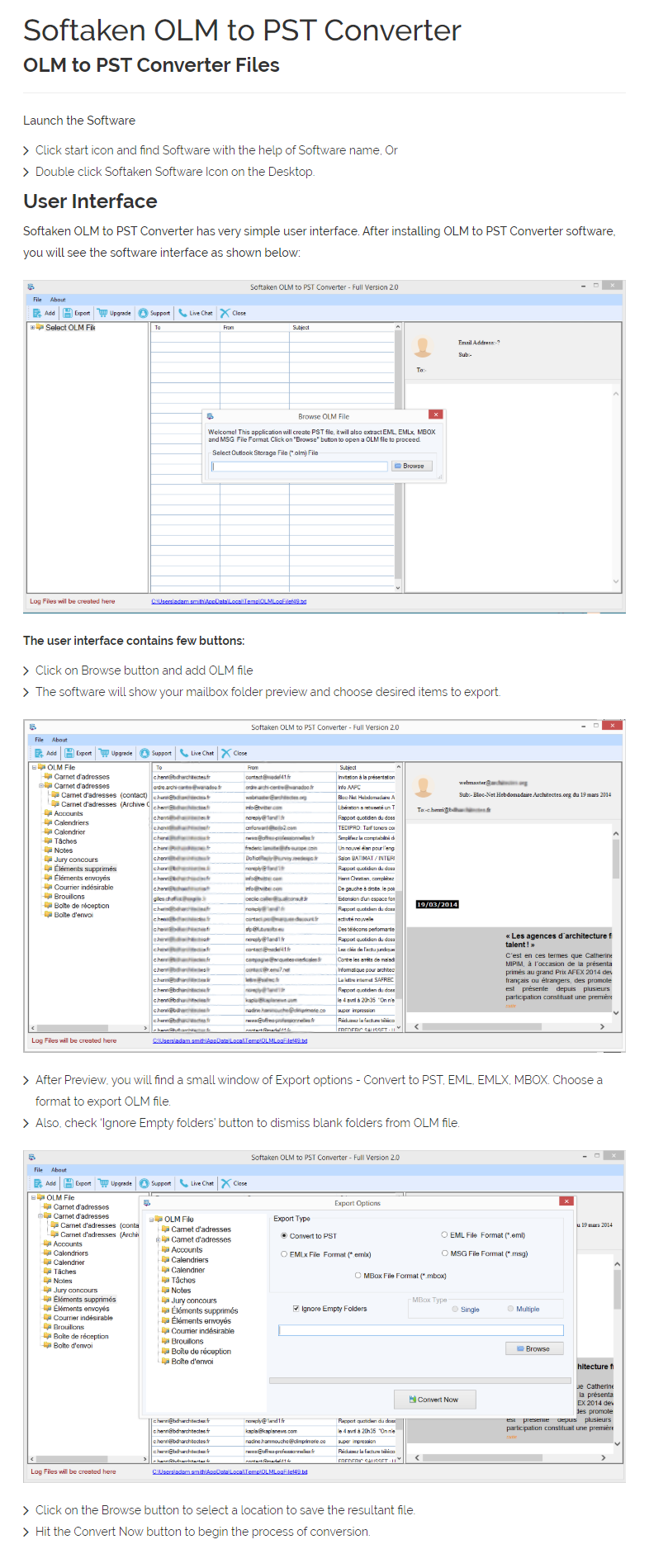
Task: Click toolbar Close icon in Browse OLM File screenshot
Action: 225,313
